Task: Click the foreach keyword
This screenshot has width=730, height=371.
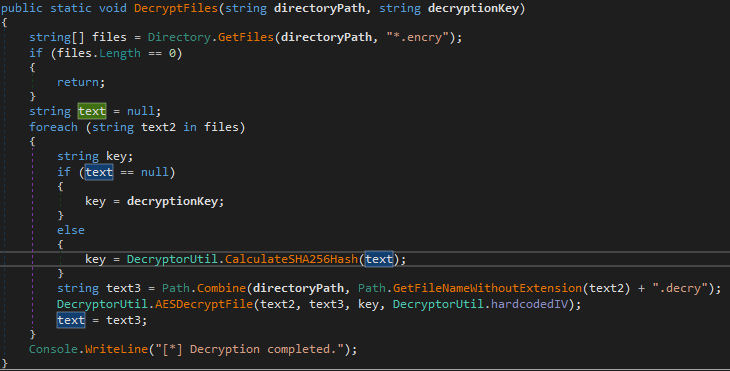Action: (54, 127)
